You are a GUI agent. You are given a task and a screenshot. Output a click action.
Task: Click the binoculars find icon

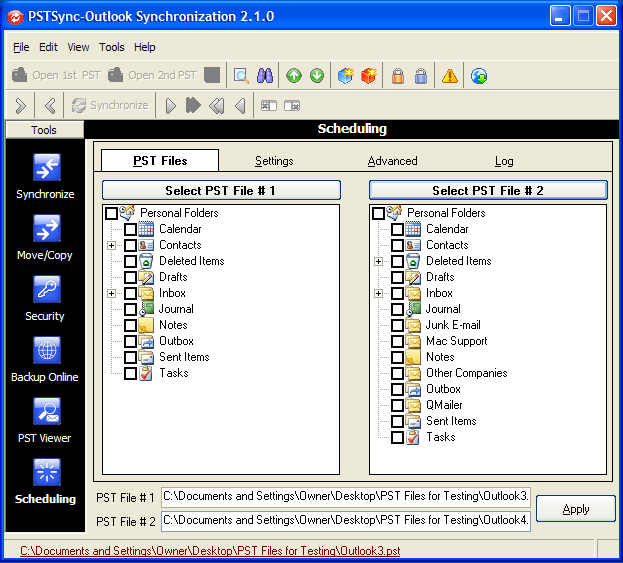pyautogui.click(x=265, y=75)
